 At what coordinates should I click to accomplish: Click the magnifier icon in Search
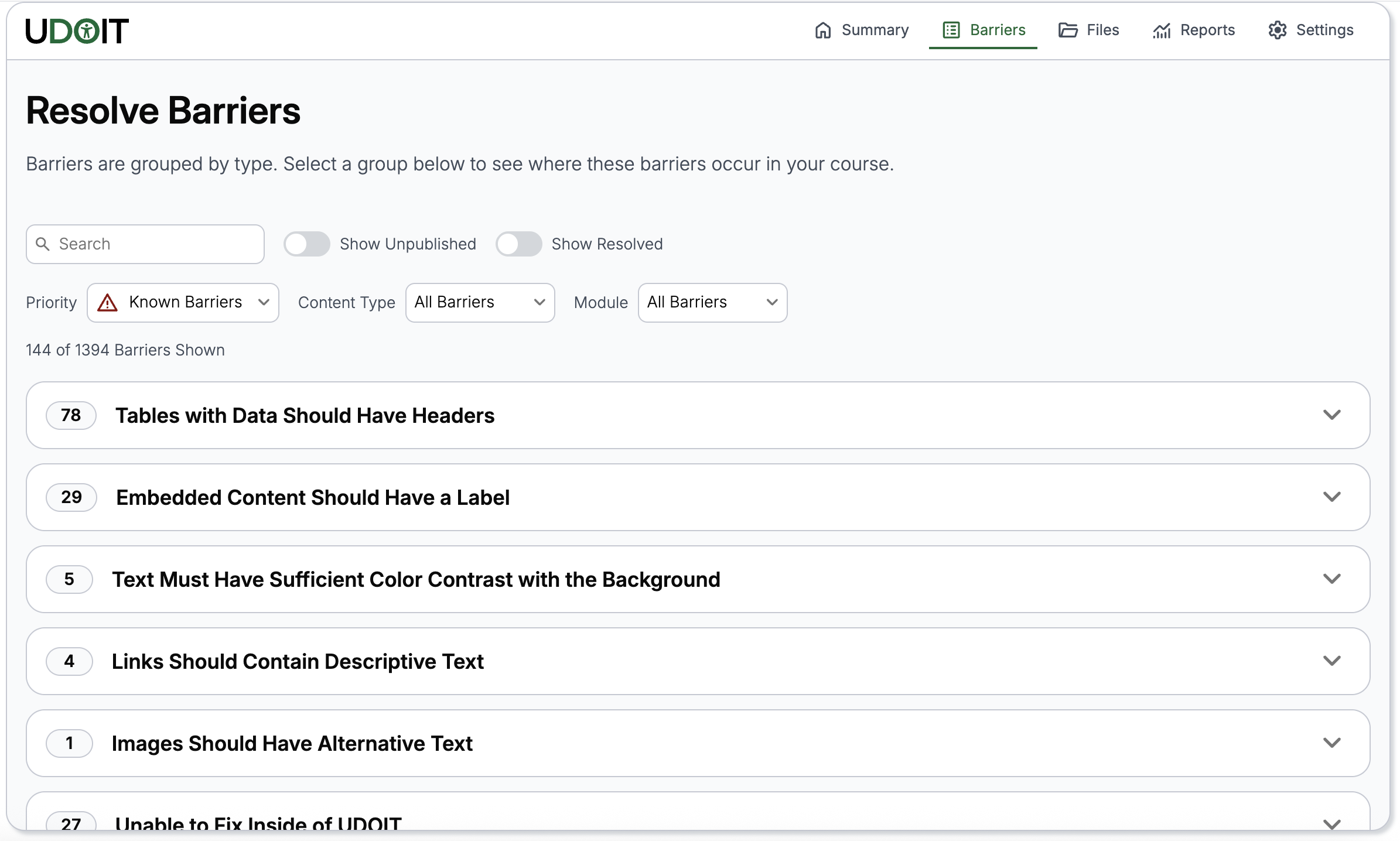tap(43, 244)
